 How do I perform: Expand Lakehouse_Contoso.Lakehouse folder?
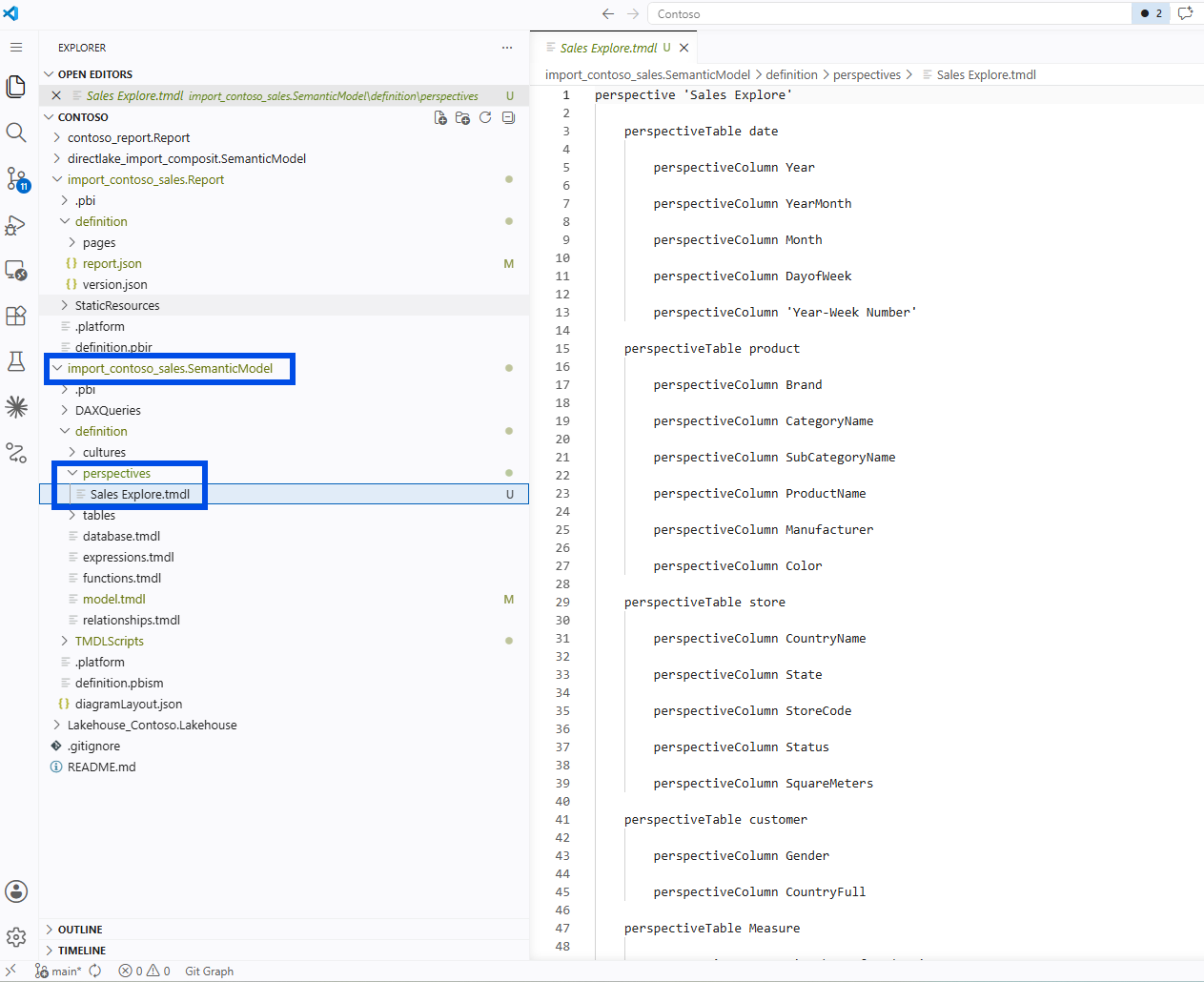[152, 725]
